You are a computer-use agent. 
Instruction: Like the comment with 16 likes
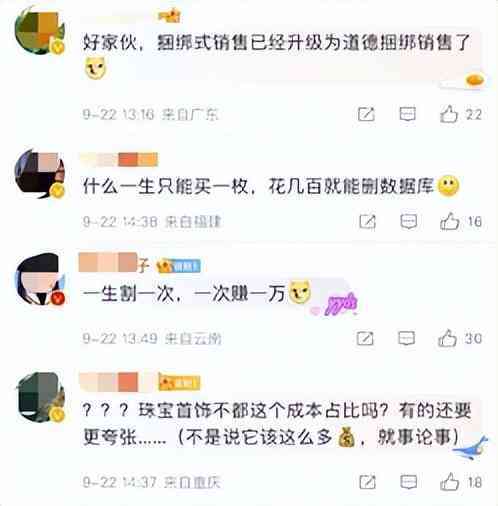(449, 221)
